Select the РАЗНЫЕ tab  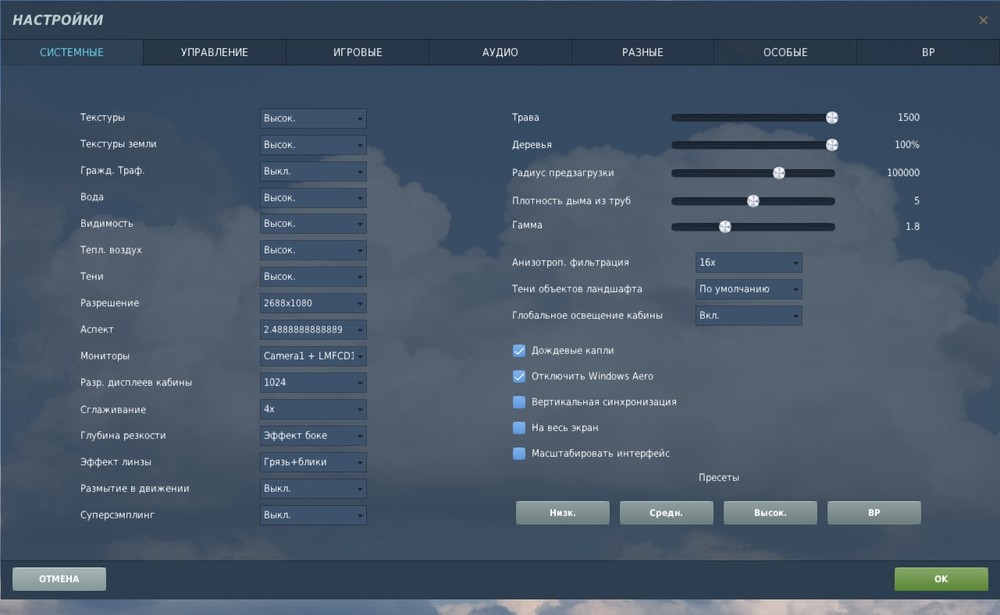642,52
